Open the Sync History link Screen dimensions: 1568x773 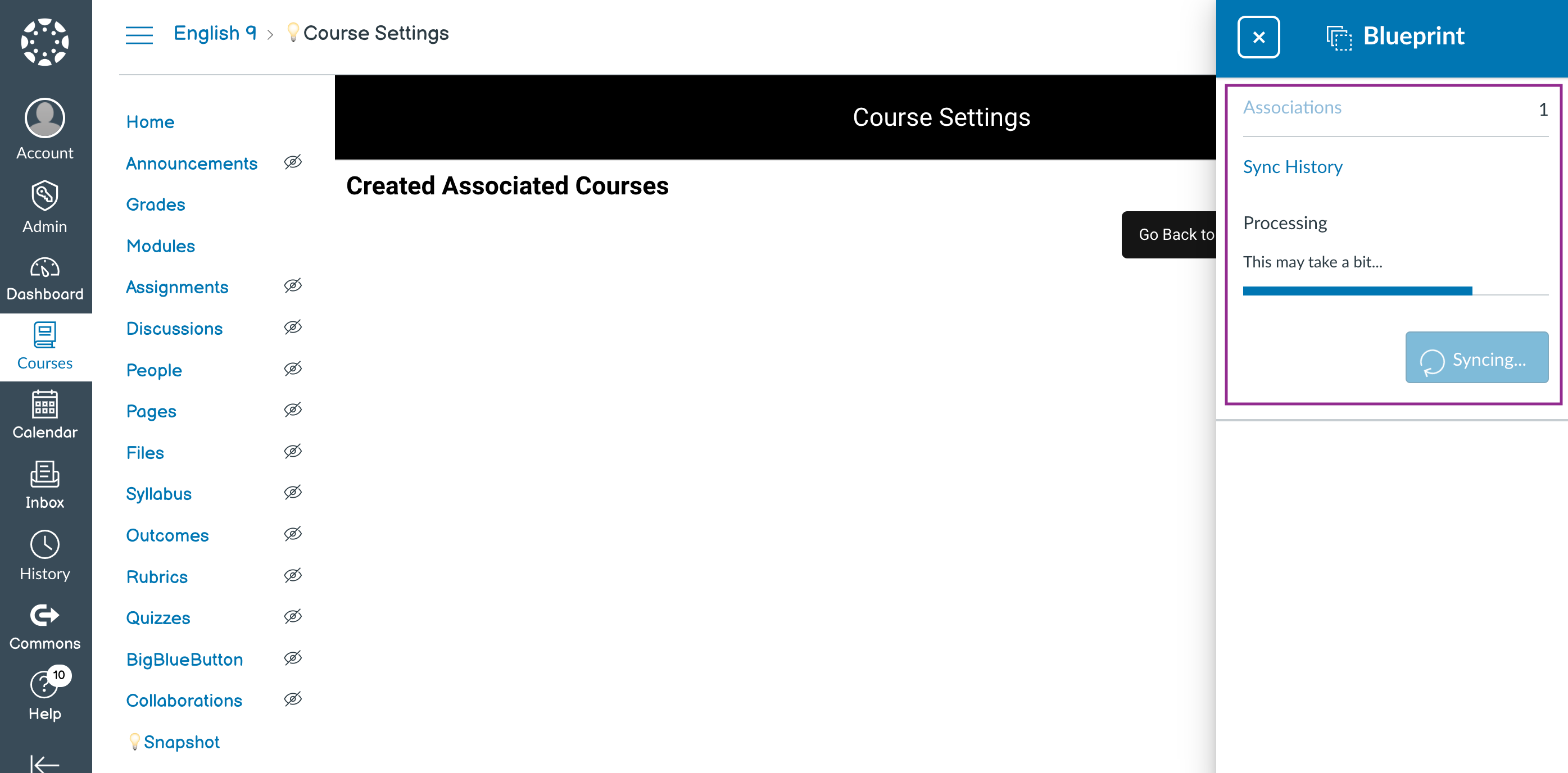click(1292, 167)
